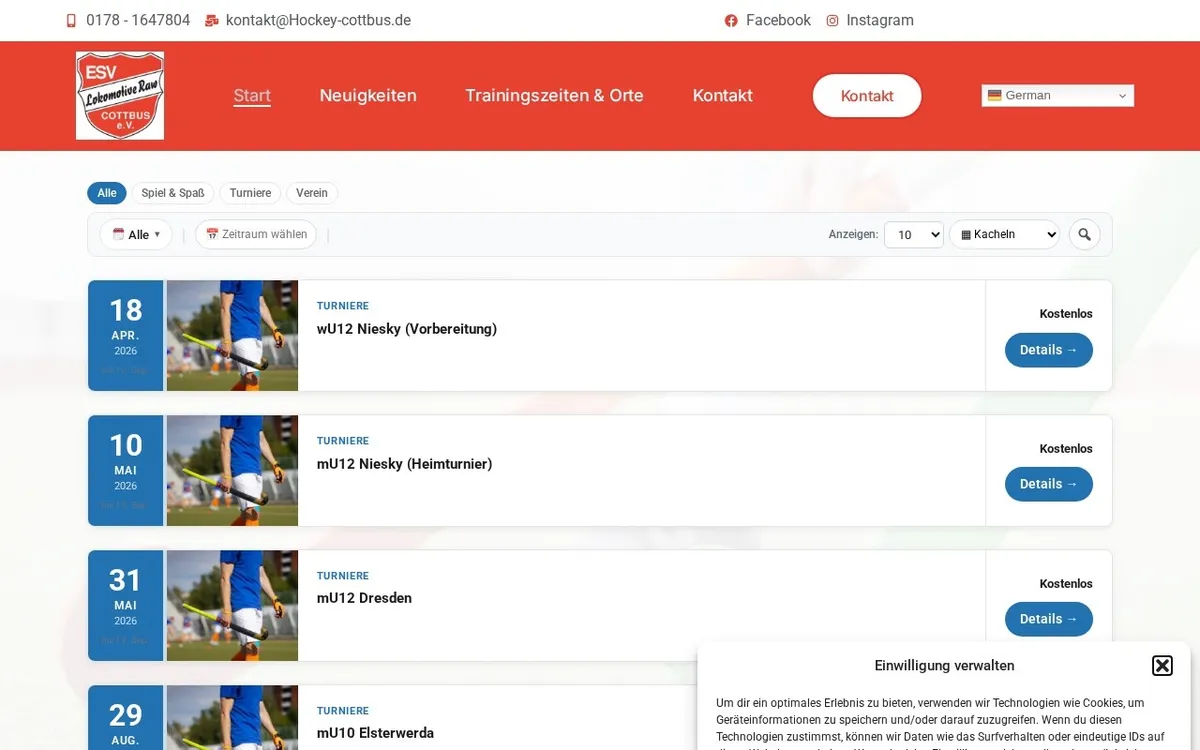1200x750 pixels.
Task: Click the magnifier search button in filter bar
Action: (x=1085, y=235)
